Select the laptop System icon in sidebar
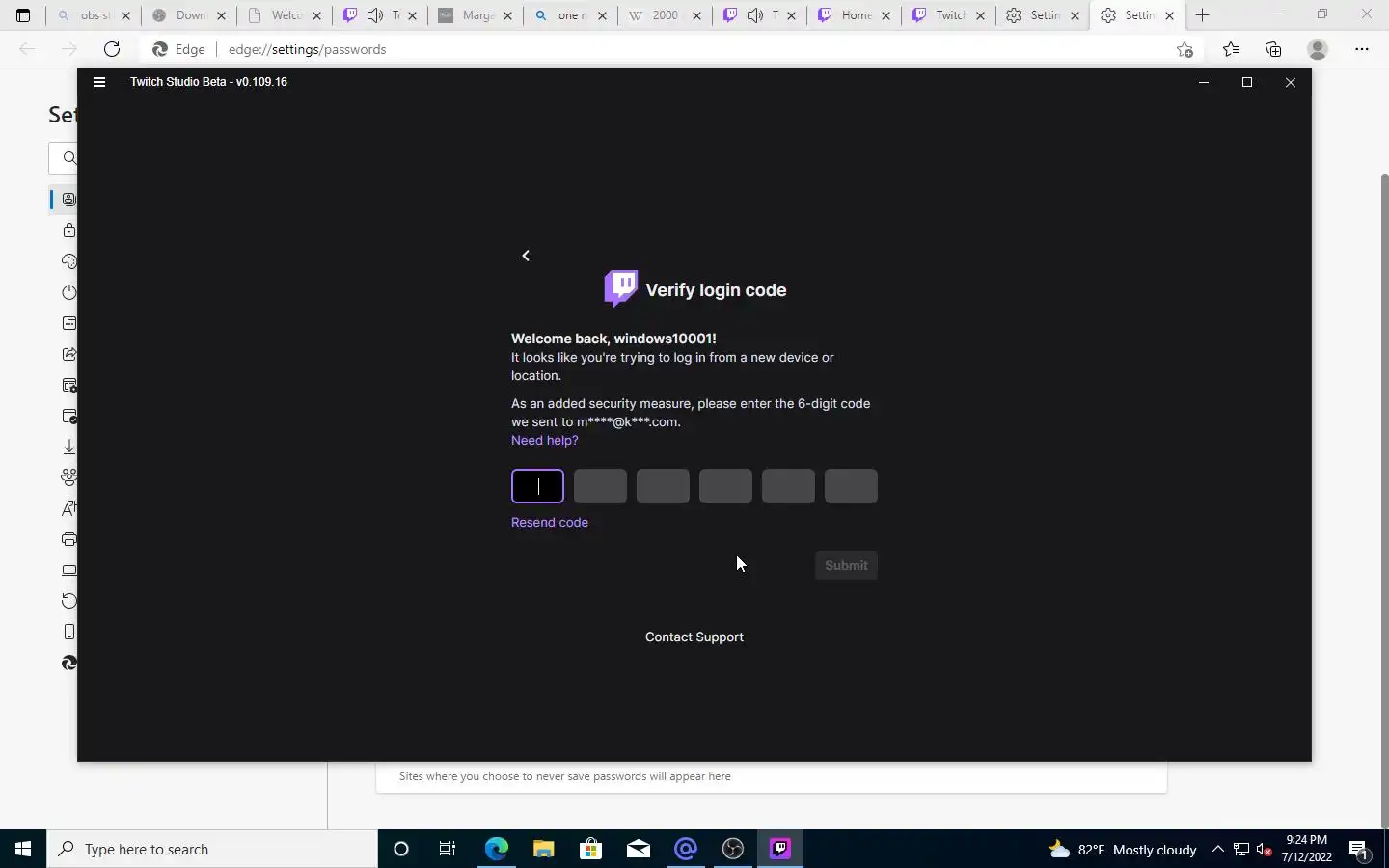Viewport: 1389px width, 868px height. tap(68, 570)
